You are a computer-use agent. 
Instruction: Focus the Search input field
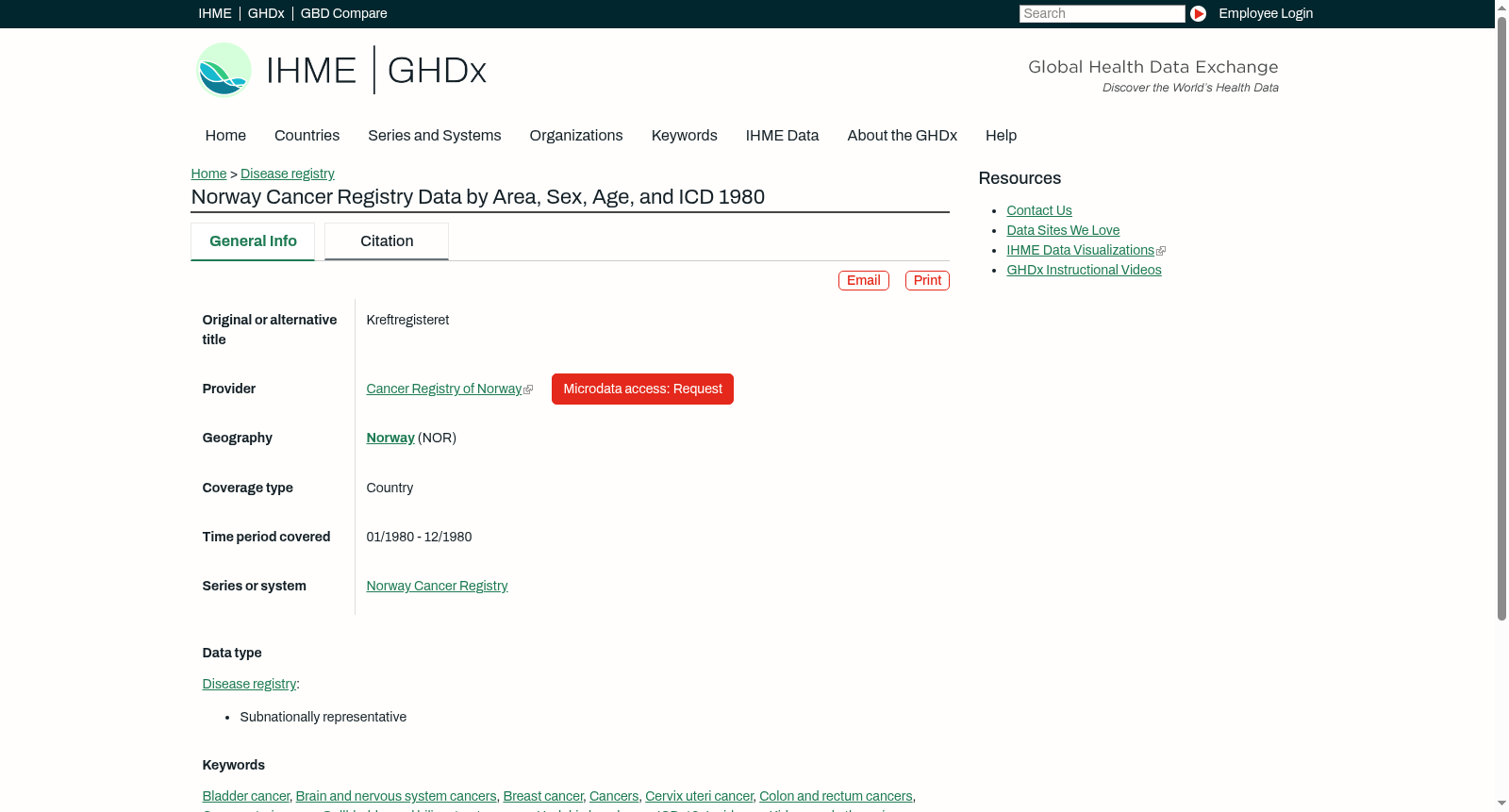tap(1102, 13)
